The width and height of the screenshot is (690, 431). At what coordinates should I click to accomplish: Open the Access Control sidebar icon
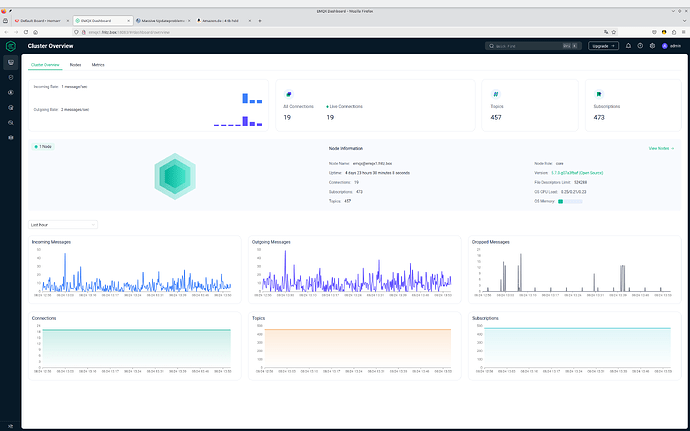pos(11,77)
